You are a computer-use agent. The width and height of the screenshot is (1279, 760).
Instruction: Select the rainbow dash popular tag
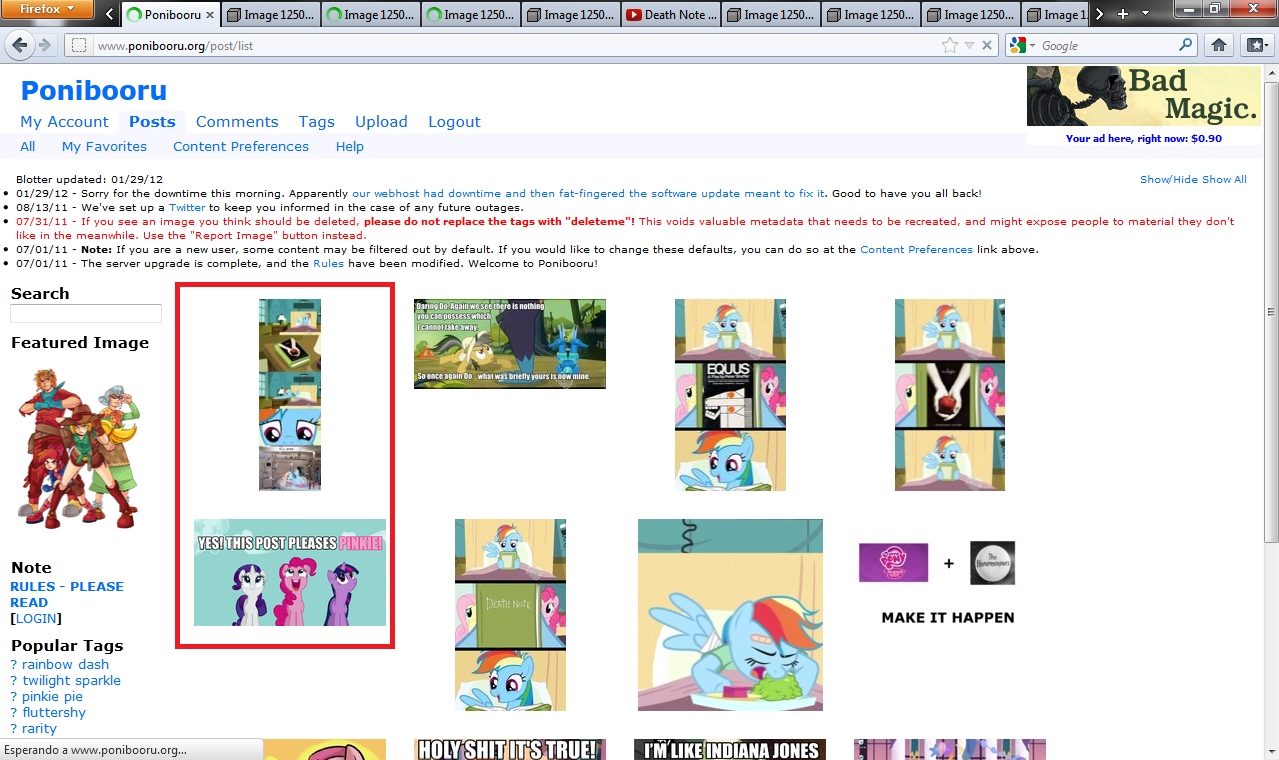click(65, 664)
